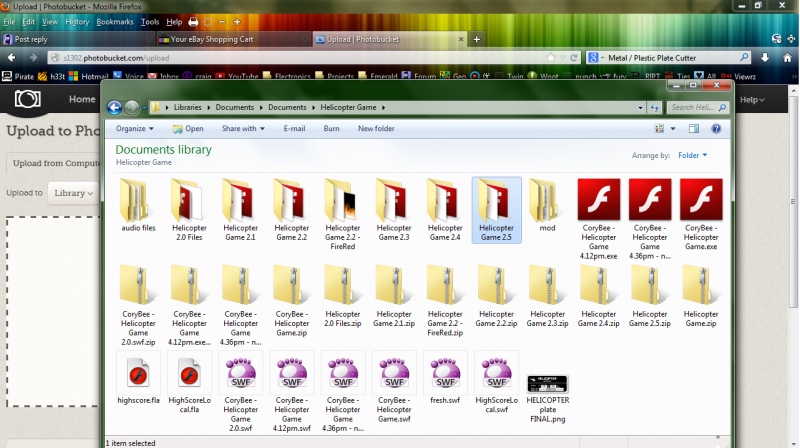Click the Burn toolbar button
Screen dimensions: 800x448
pos(331,129)
